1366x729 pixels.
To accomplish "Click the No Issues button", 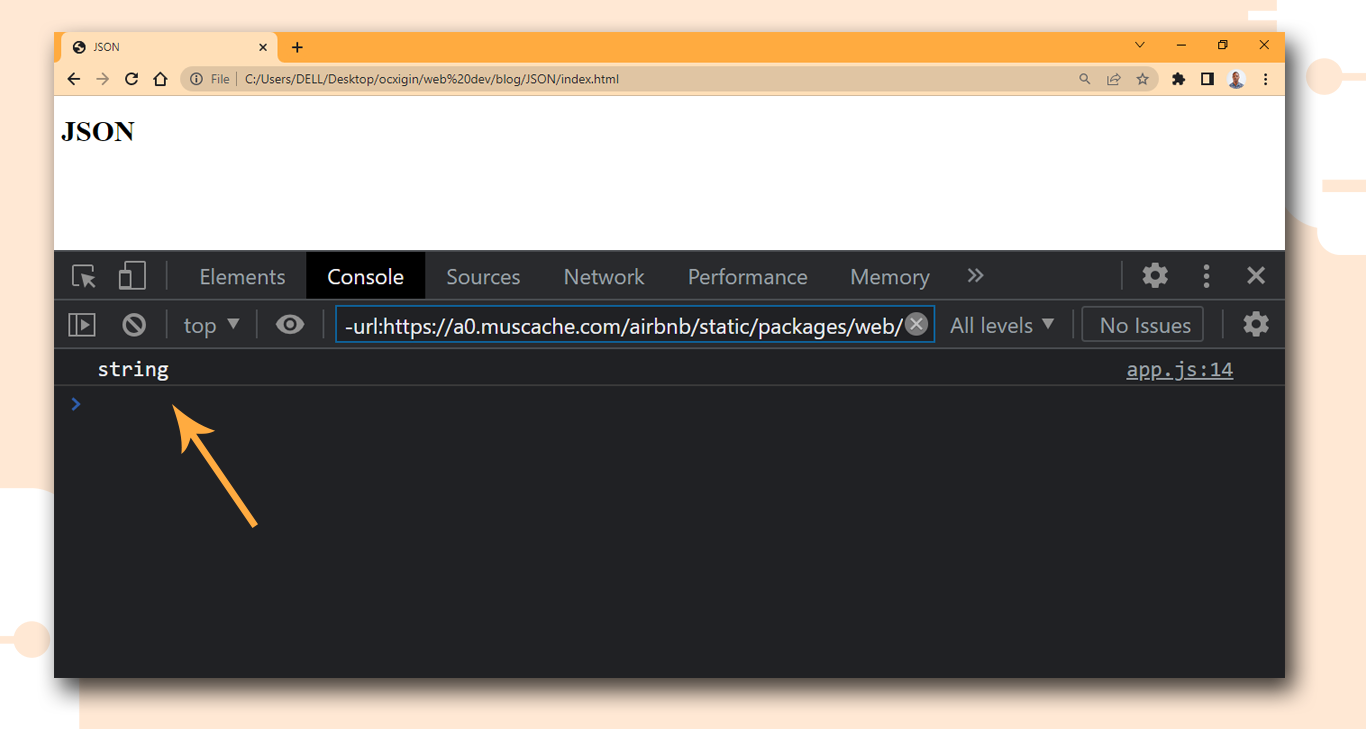I will click(x=1145, y=325).
